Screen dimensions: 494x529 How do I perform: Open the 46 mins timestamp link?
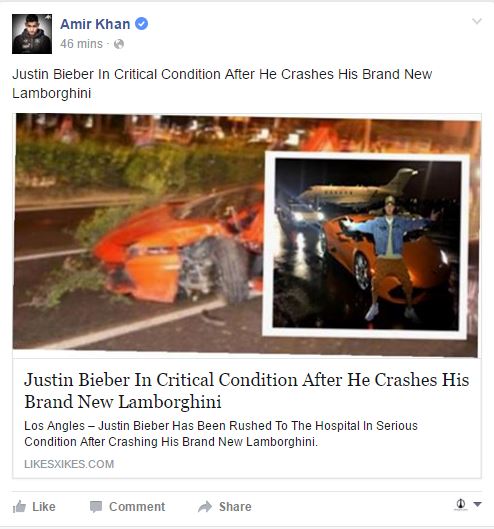tap(81, 44)
